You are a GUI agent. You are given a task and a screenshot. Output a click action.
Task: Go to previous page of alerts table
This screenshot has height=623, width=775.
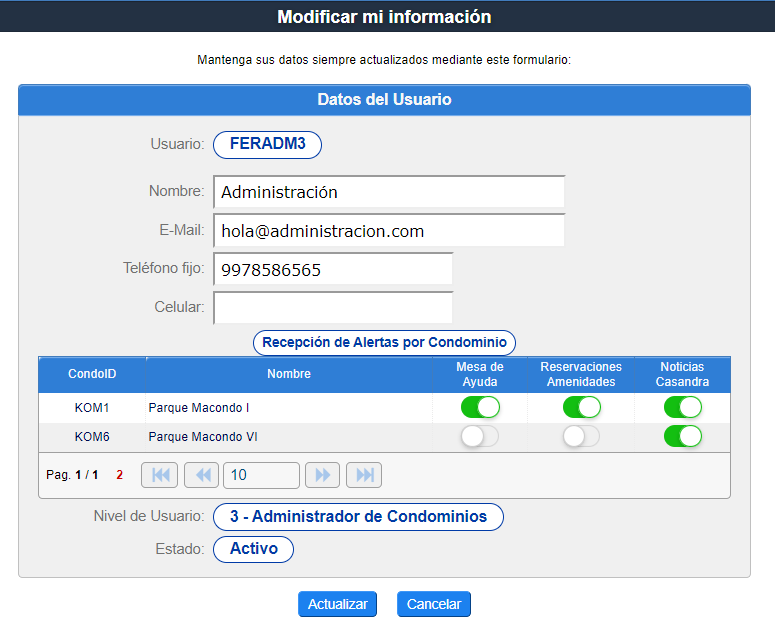pos(200,475)
